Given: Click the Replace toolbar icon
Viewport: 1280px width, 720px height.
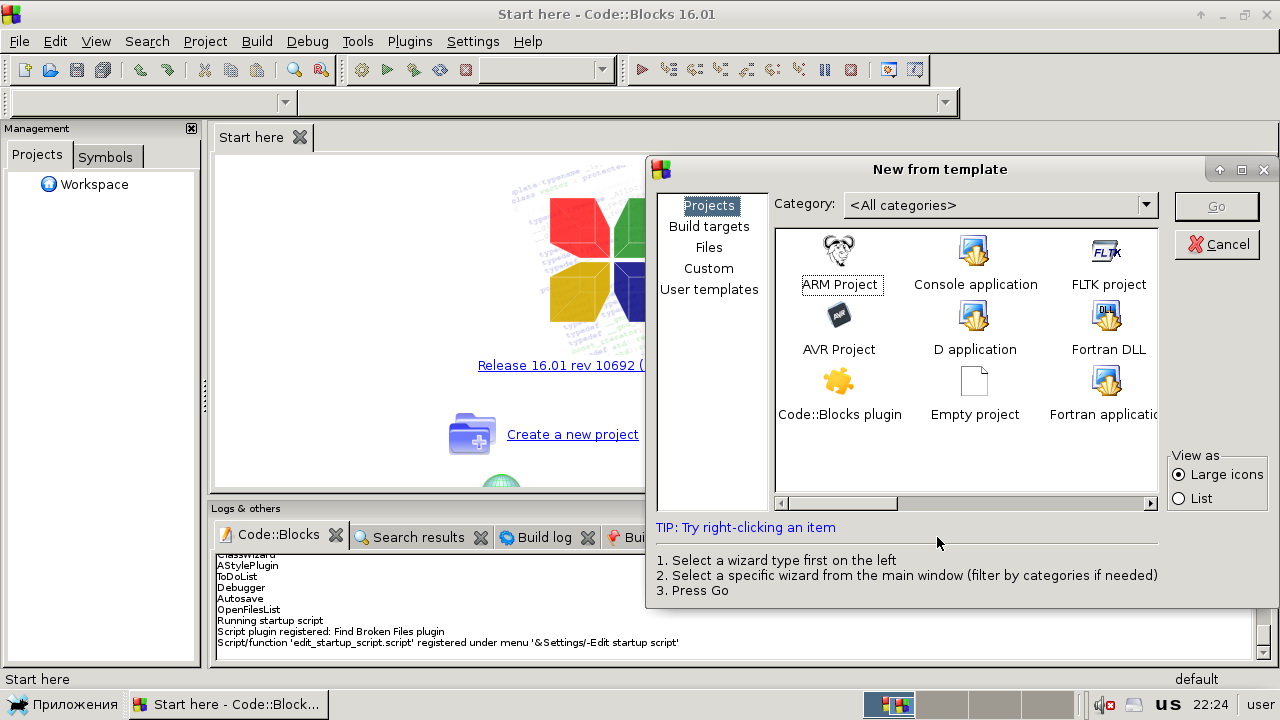Looking at the screenshot, I should (x=320, y=70).
